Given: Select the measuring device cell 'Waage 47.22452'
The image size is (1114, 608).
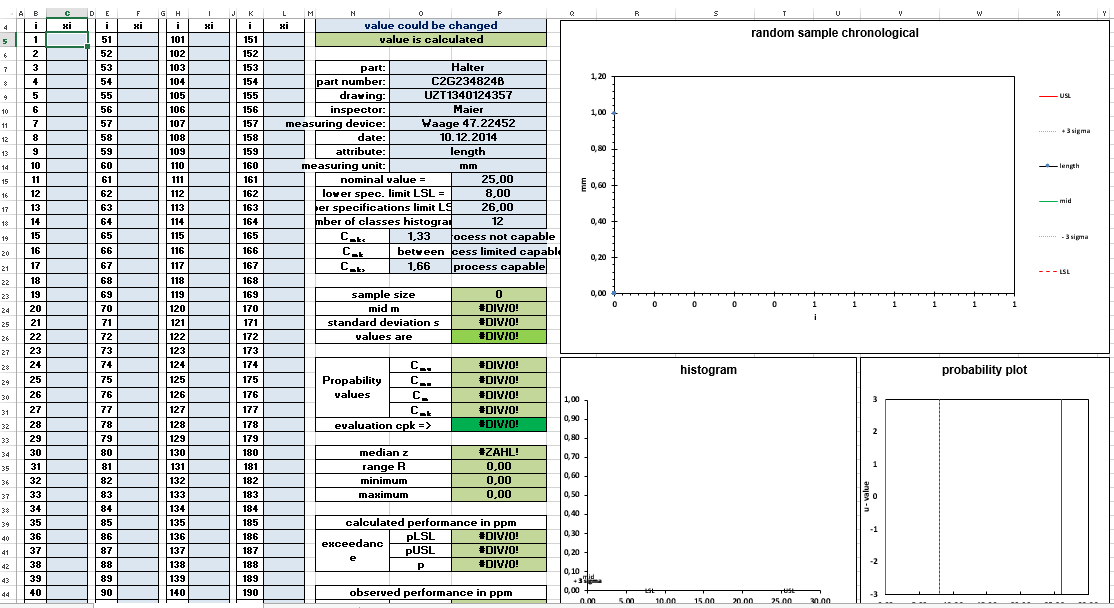Looking at the screenshot, I should [x=467, y=124].
